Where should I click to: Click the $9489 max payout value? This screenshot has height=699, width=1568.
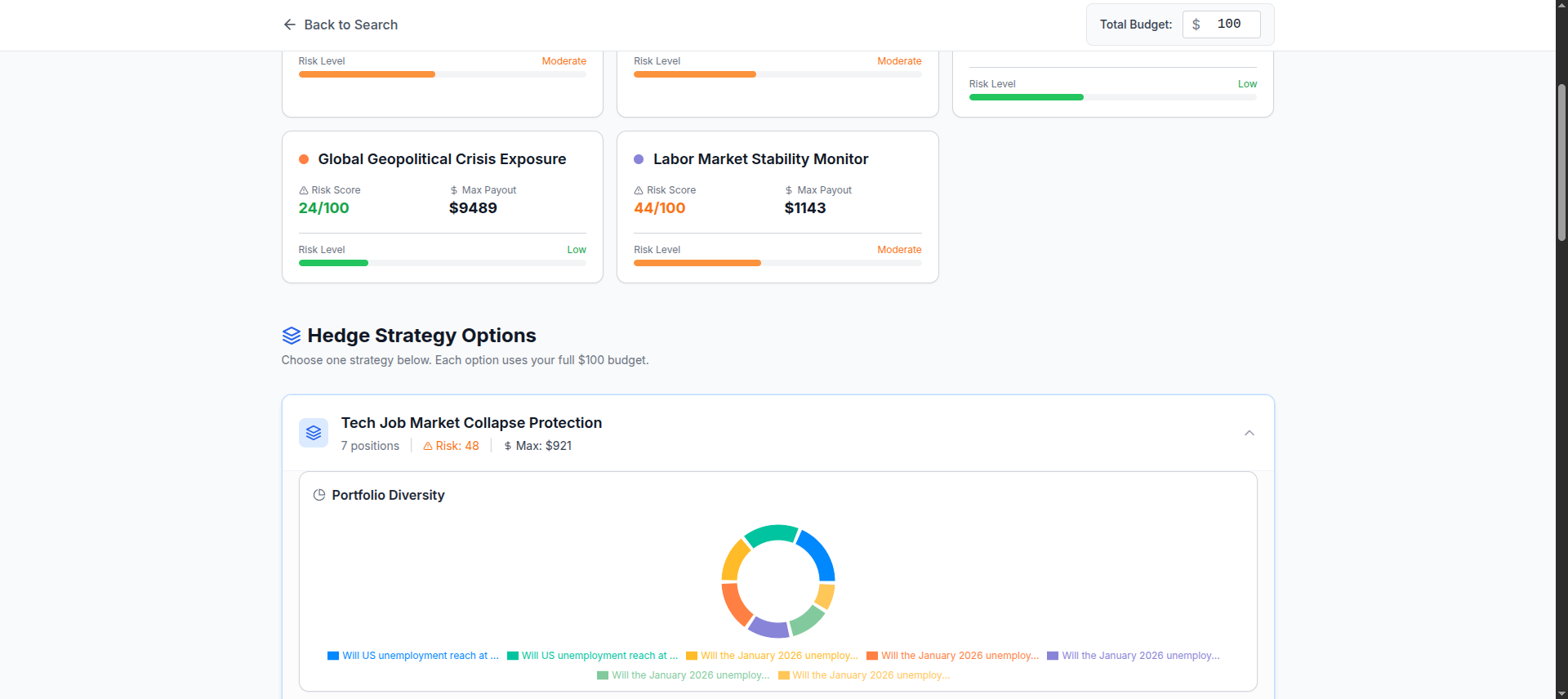(474, 208)
